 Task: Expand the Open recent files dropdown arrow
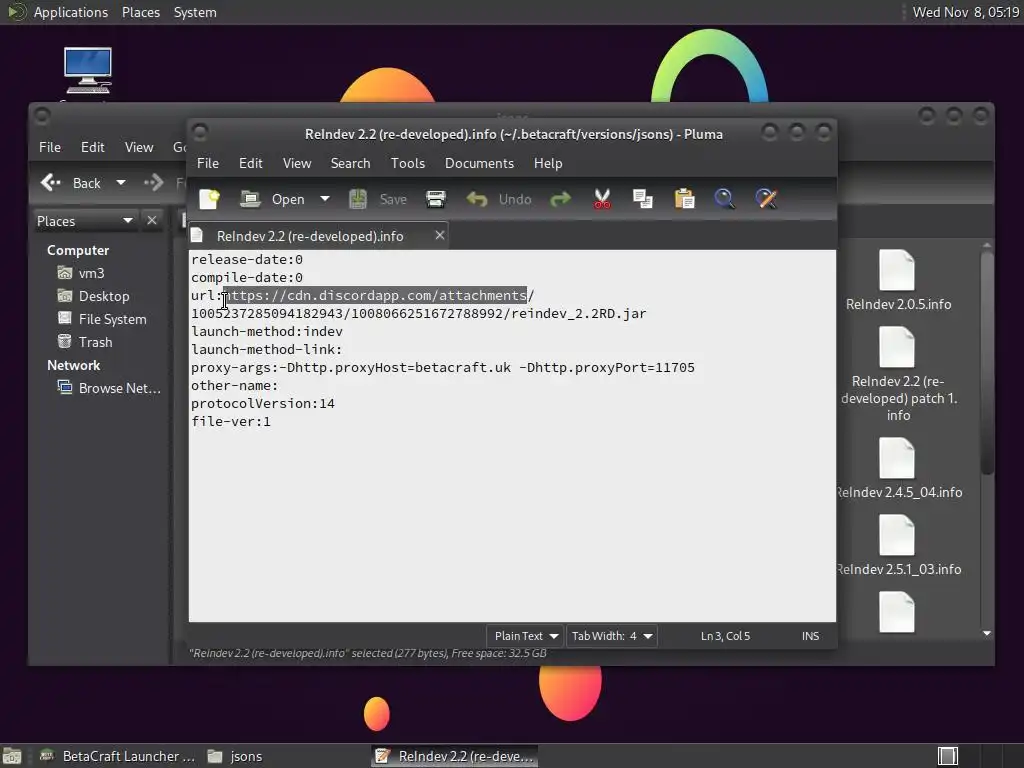coord(325,199)
